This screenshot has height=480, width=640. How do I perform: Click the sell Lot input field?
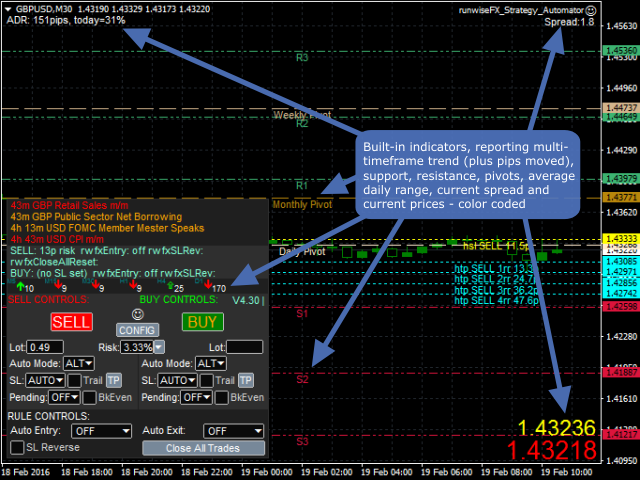pyautogui.click(x=46, y=347)
